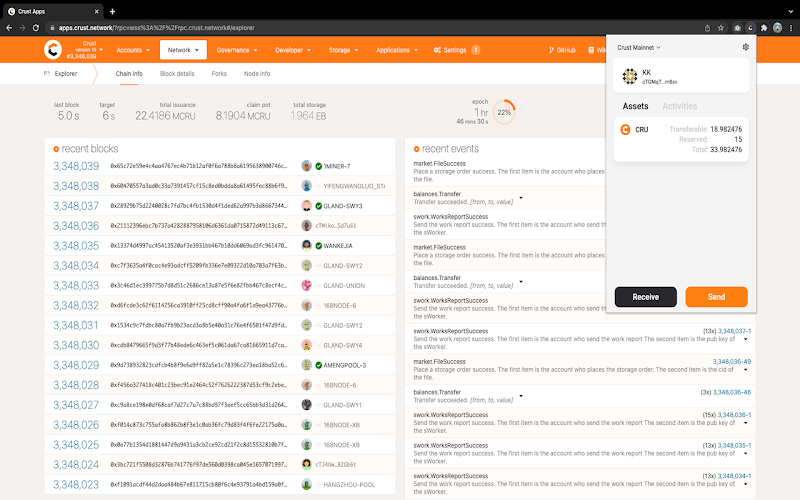Select the Assets tab in wallet
The image size is (800, 500).
(x=635, y=106)
